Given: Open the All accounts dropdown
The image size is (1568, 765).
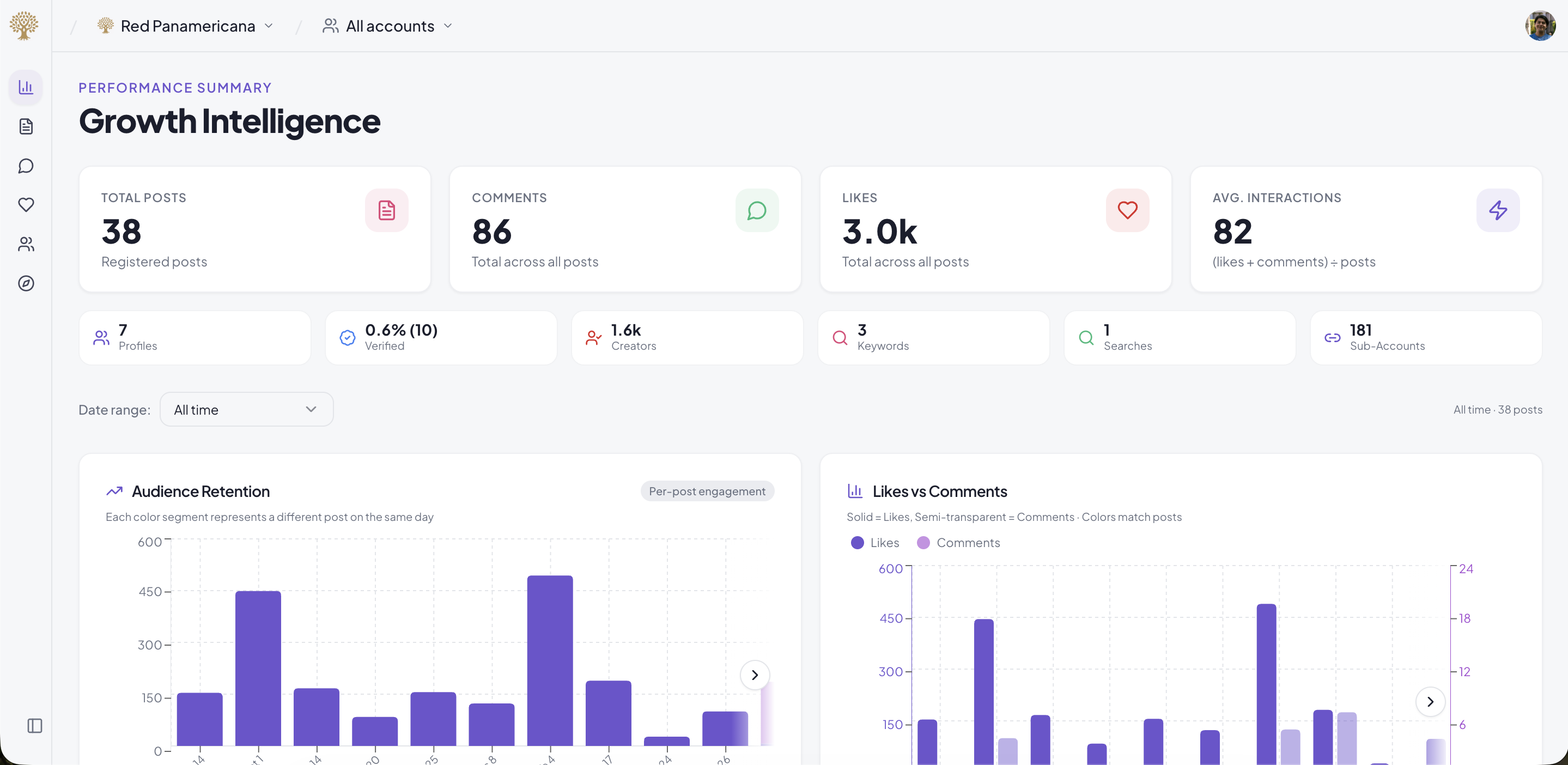Looking at the screenshot, I should coord(388,26).
